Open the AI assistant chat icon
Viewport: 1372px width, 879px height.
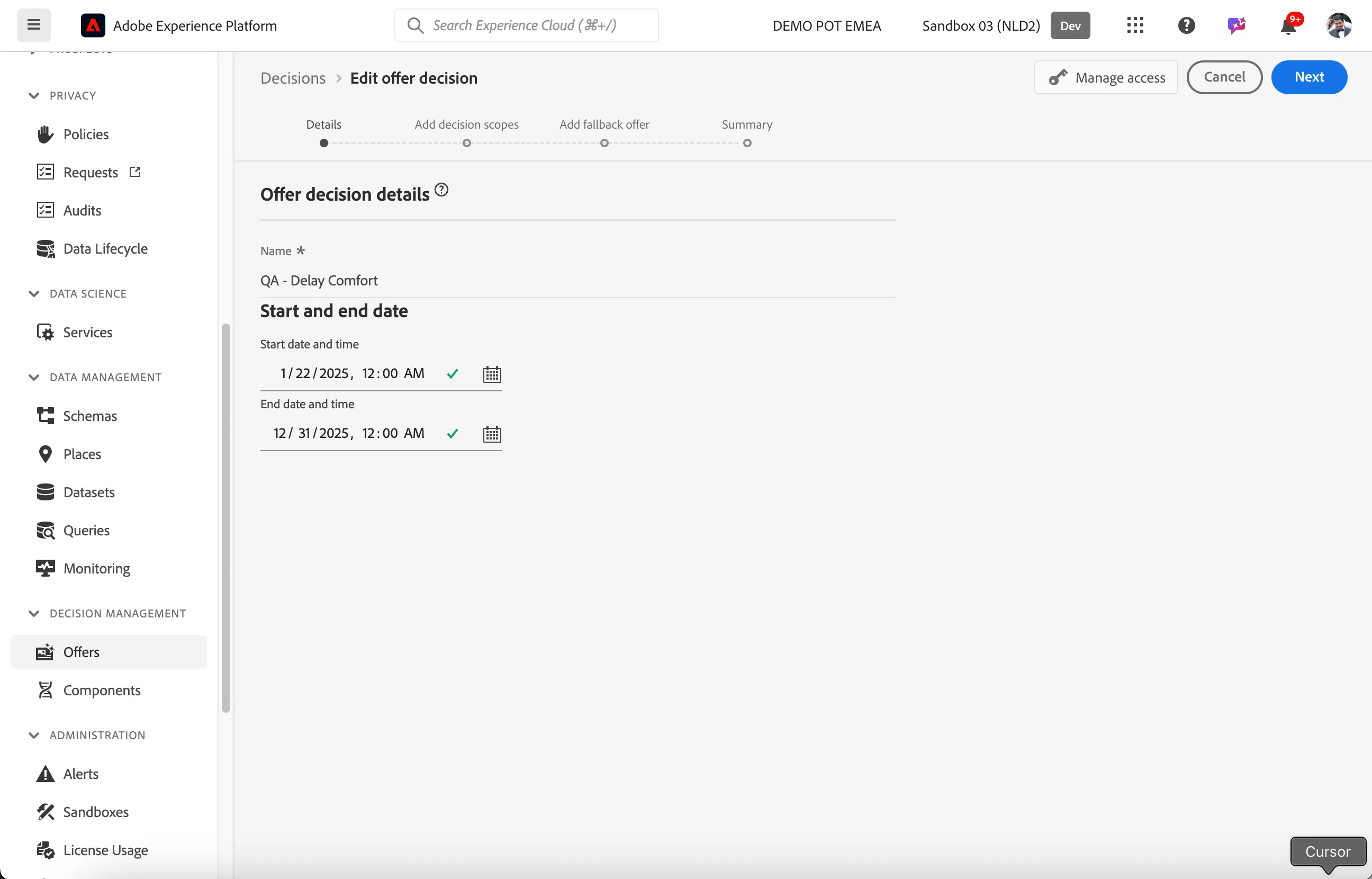click(1236, 25)
